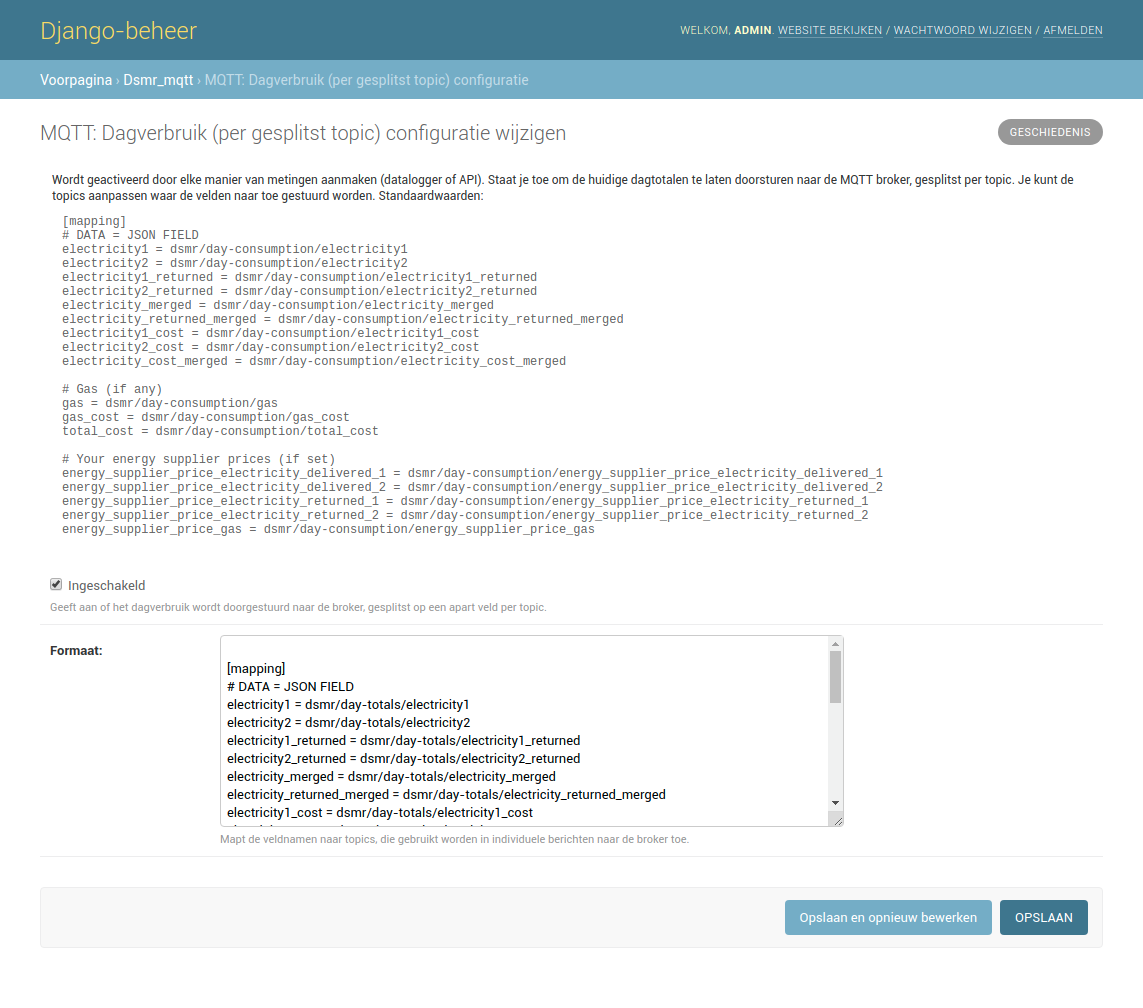Click the page heading 'MQTT: Dagverbruik ... configuratie wijzigen'
The image size is (1143, 1008).
pos(303,133)
